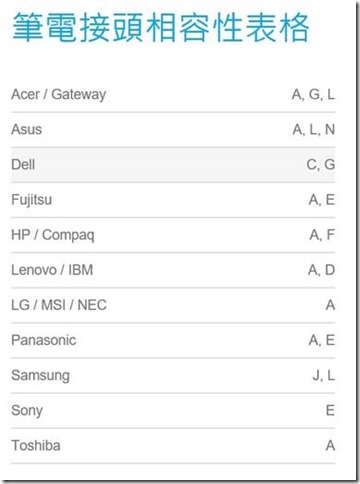Select the Samsung row
The height and width of the screenshot is (484, 360).
tap(173, 376)
